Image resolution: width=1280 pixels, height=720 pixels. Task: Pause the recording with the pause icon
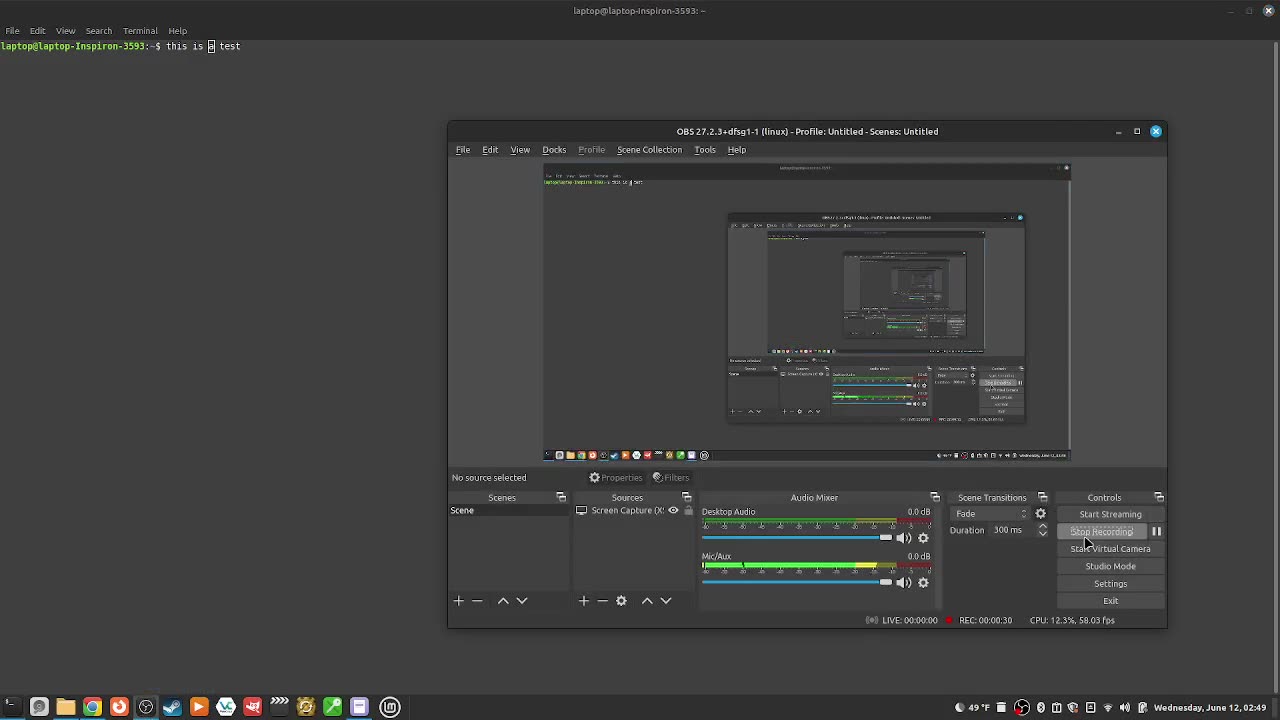tap(1156, 532)
